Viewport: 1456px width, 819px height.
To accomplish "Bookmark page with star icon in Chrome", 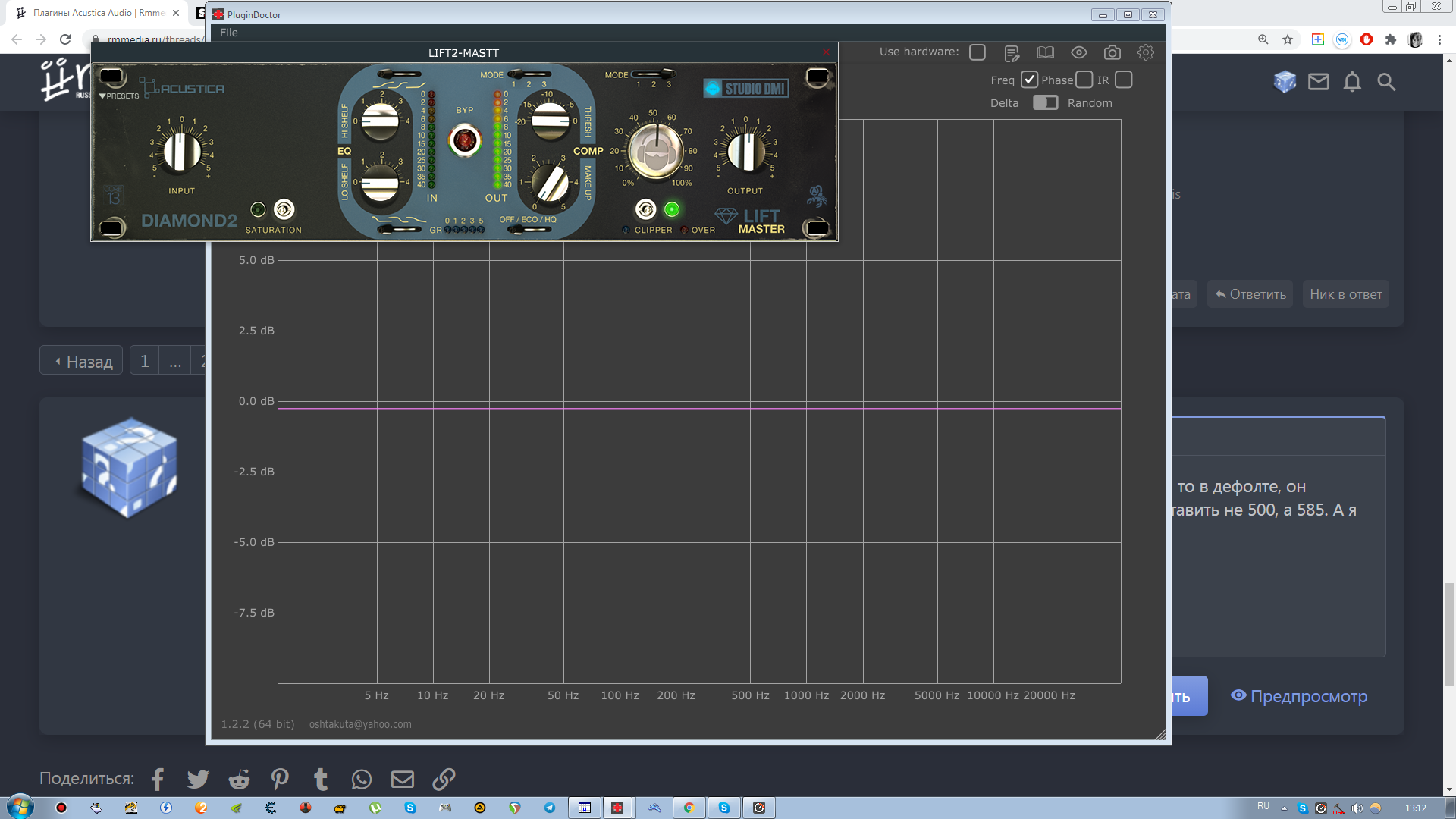I will tap(1288, 39).
